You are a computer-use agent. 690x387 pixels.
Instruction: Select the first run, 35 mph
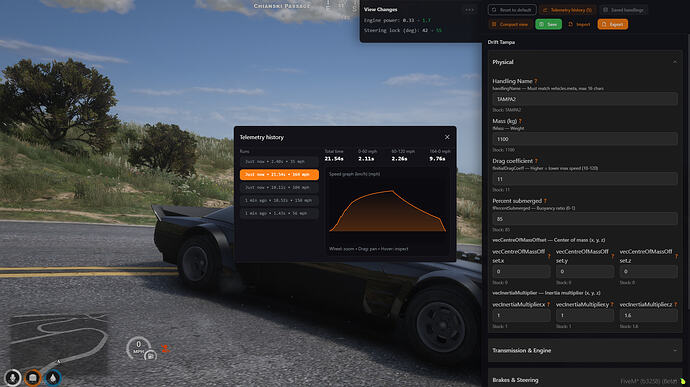click(x=279, y=162)
